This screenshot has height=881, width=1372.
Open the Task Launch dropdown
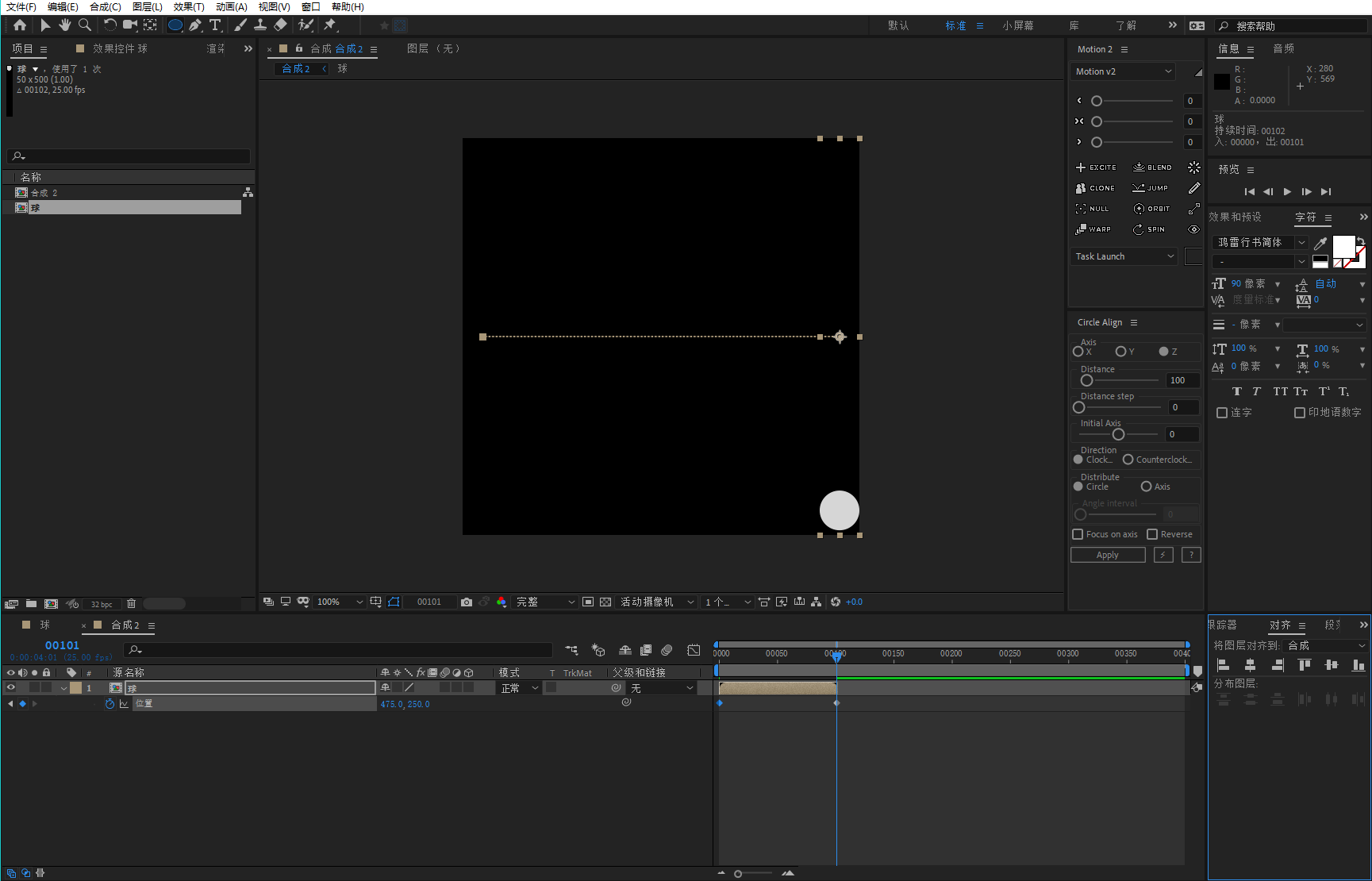(x=1124, y=256)
